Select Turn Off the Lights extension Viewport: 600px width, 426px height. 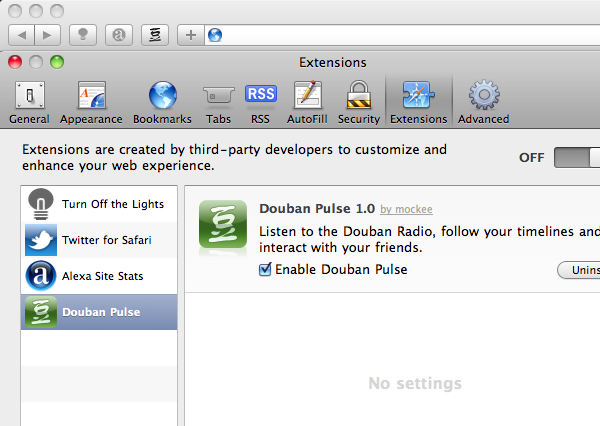[99, 204]
